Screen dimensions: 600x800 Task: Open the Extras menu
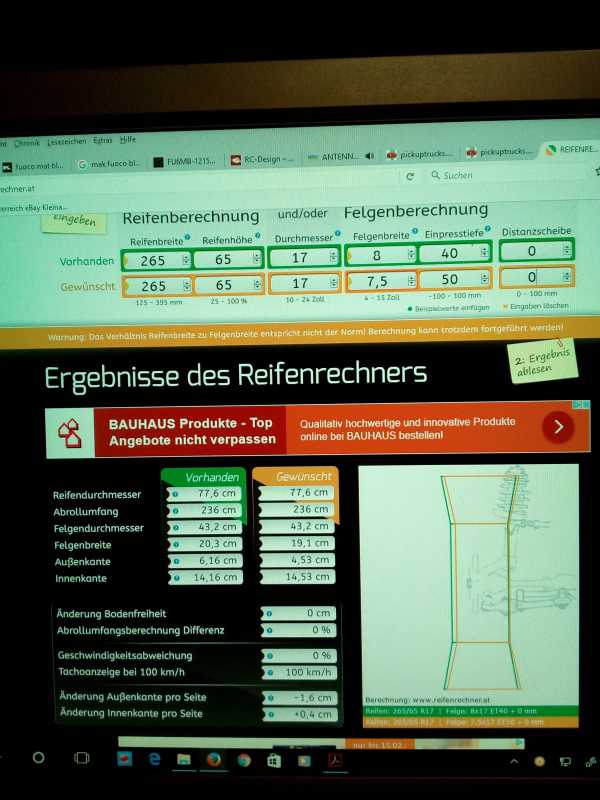[103, 140]
